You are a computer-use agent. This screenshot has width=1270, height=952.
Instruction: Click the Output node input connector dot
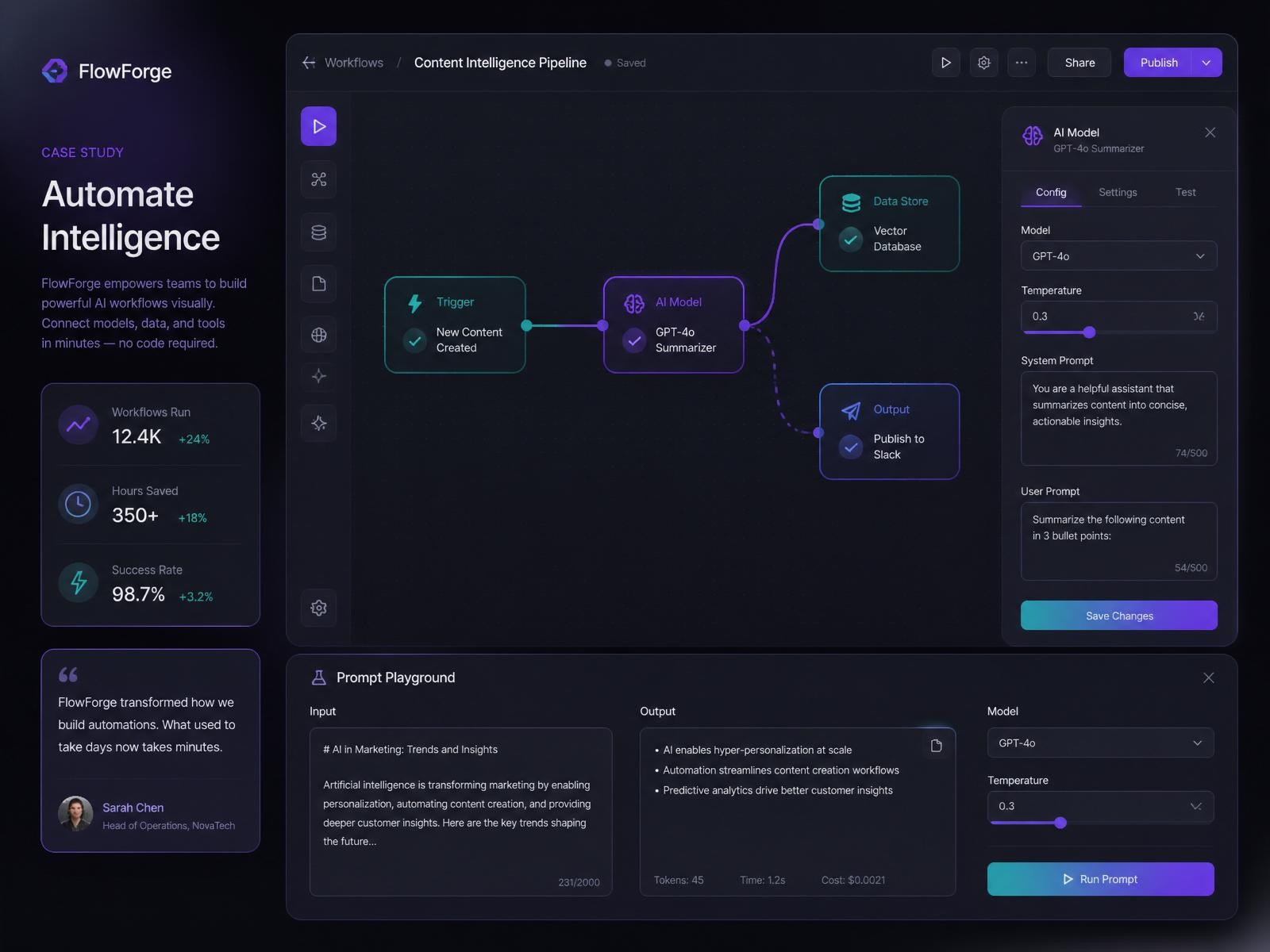point(818,432)
